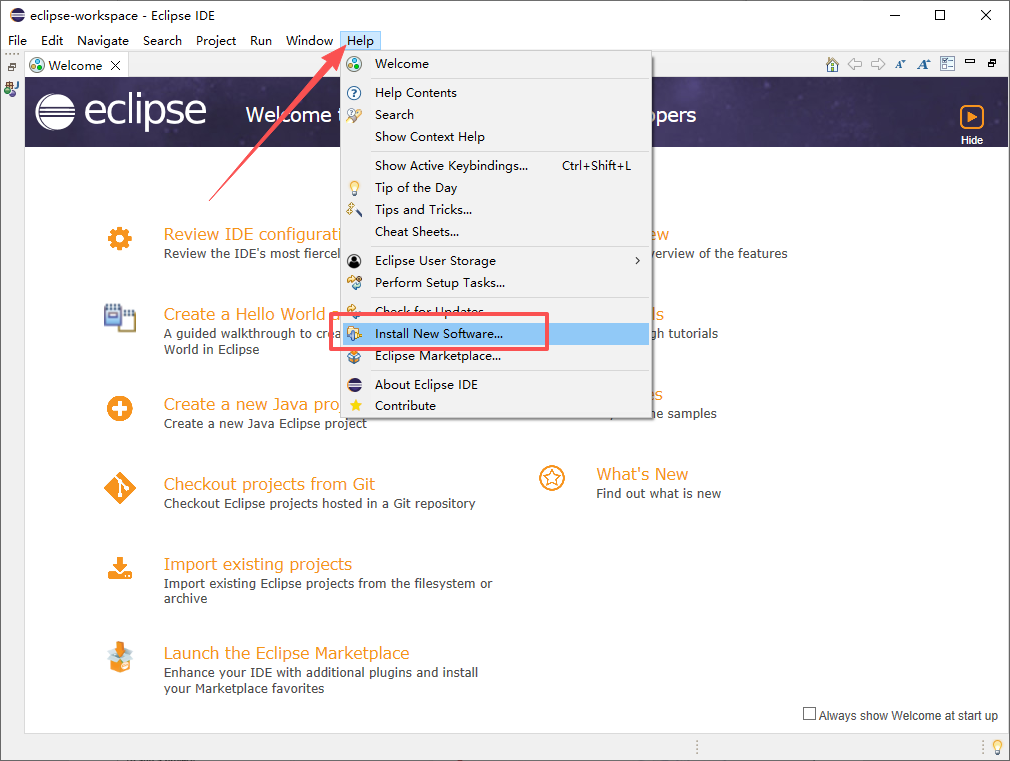Click the navigate Forward arrow icon
The width and height of the screenshot is (1010, 761).
(x=877, y=64)
